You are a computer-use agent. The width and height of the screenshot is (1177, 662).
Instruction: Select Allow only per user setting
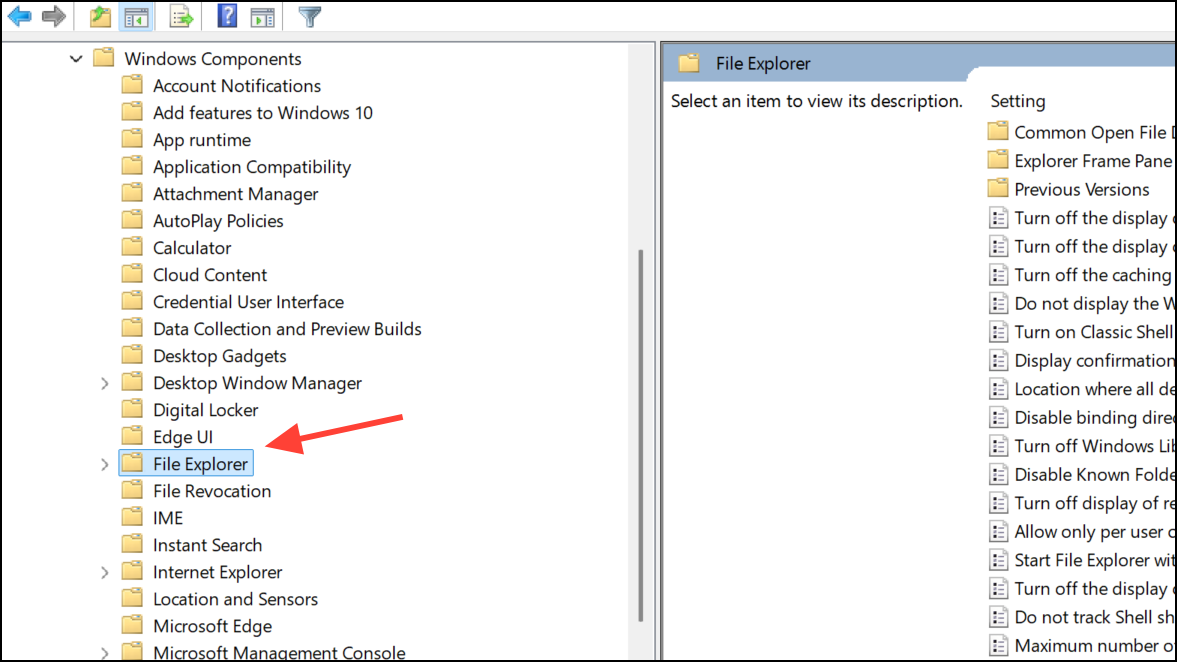click(x=1094, y=531)
